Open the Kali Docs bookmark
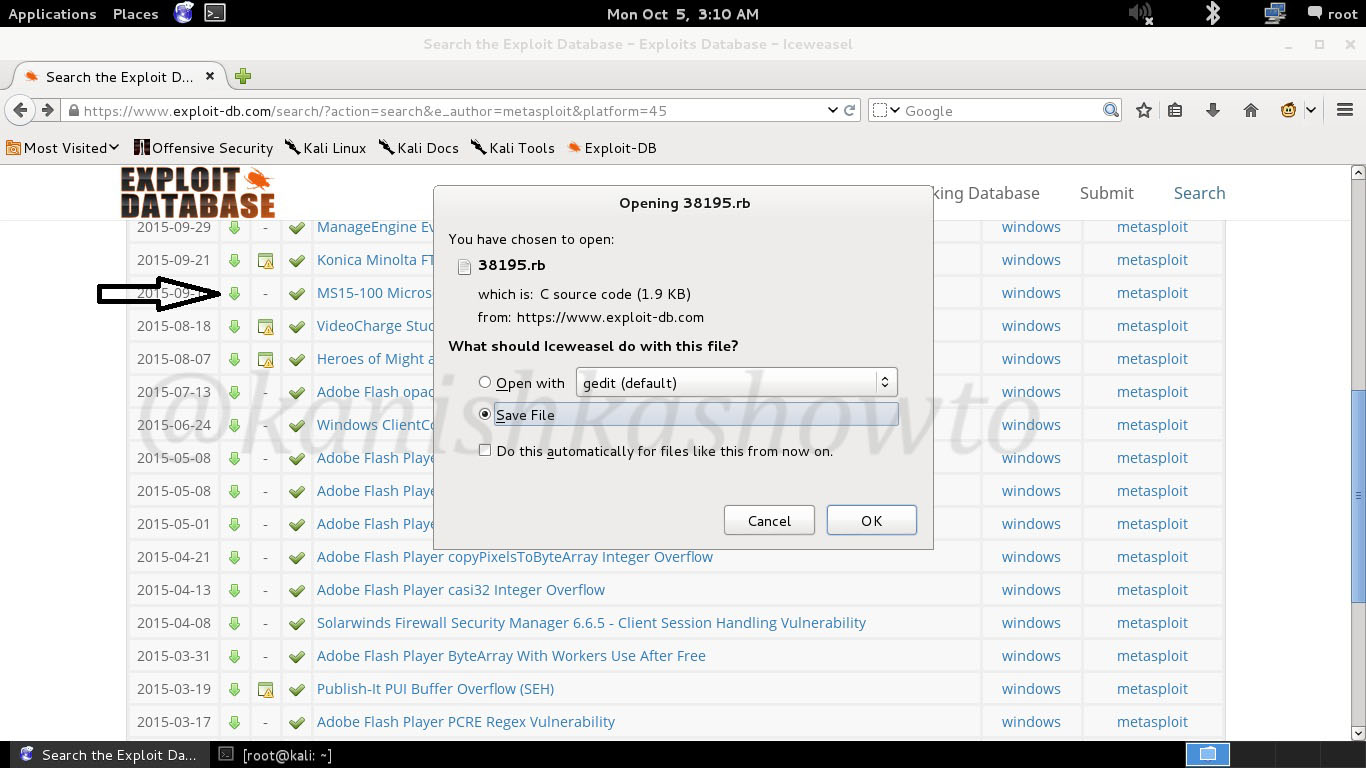The height and width of the screenshot is (768, 1366). (x=418, y=148)
